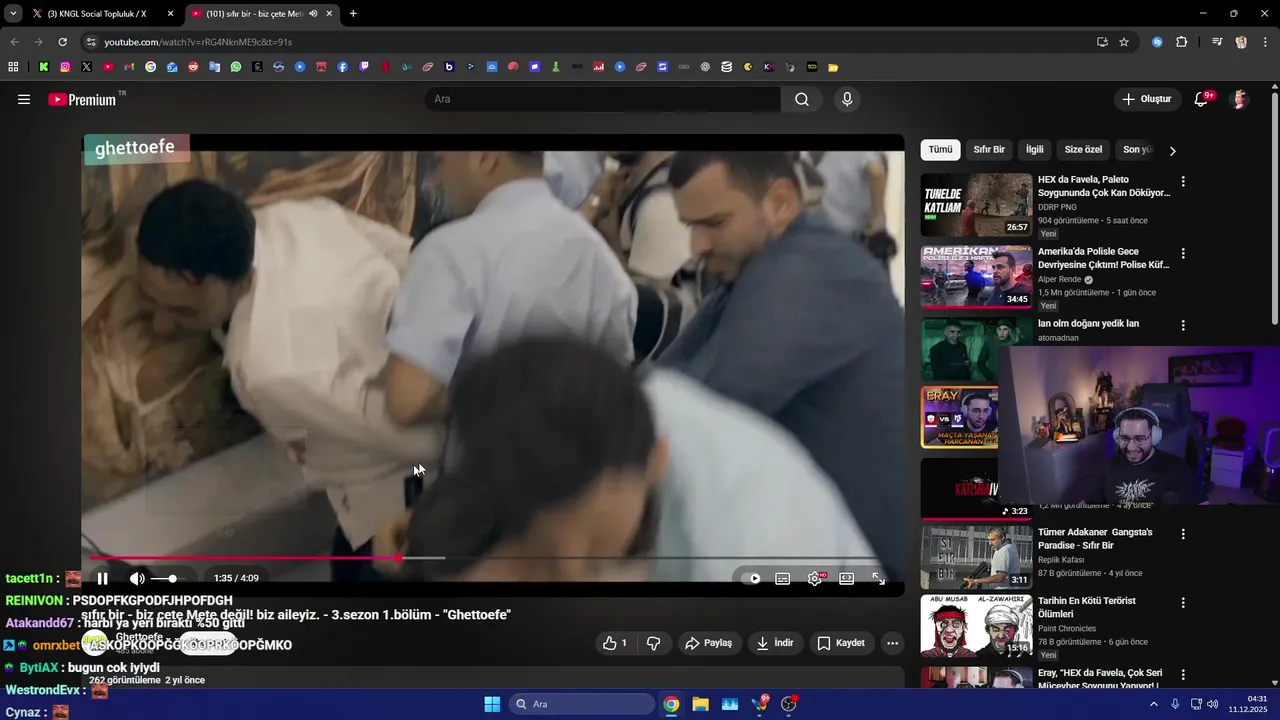Go back in browser history

pyautogui.click(x=14, y=42)
